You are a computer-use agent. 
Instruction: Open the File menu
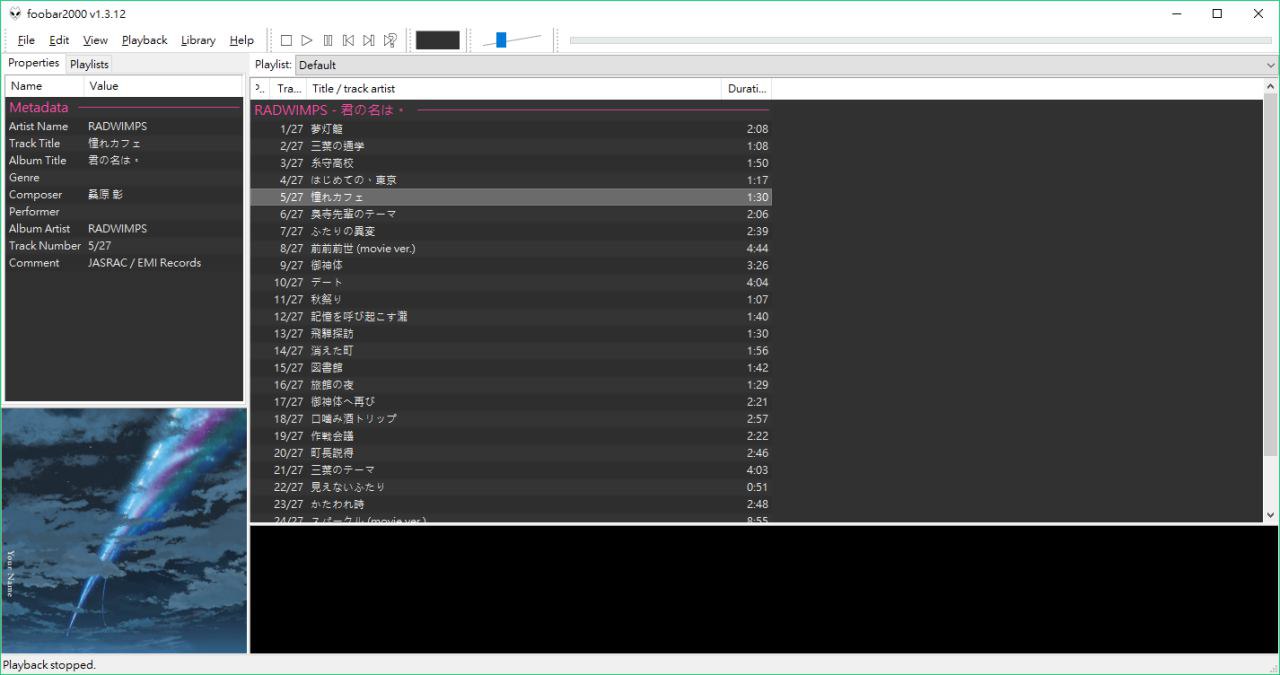pyautogui.click(x=26, y=40)
